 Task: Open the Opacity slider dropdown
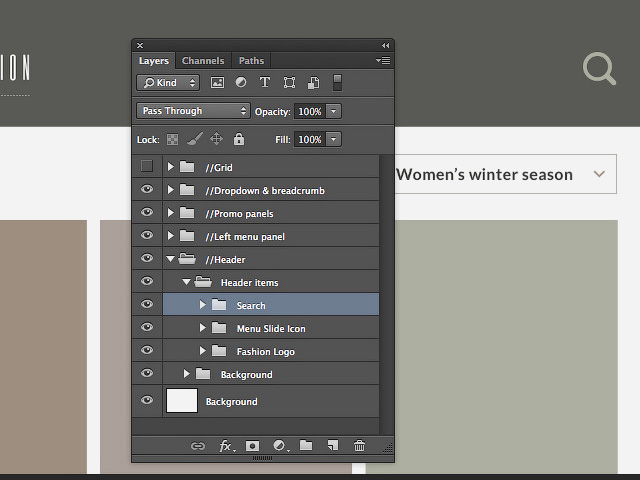[334, 111]
